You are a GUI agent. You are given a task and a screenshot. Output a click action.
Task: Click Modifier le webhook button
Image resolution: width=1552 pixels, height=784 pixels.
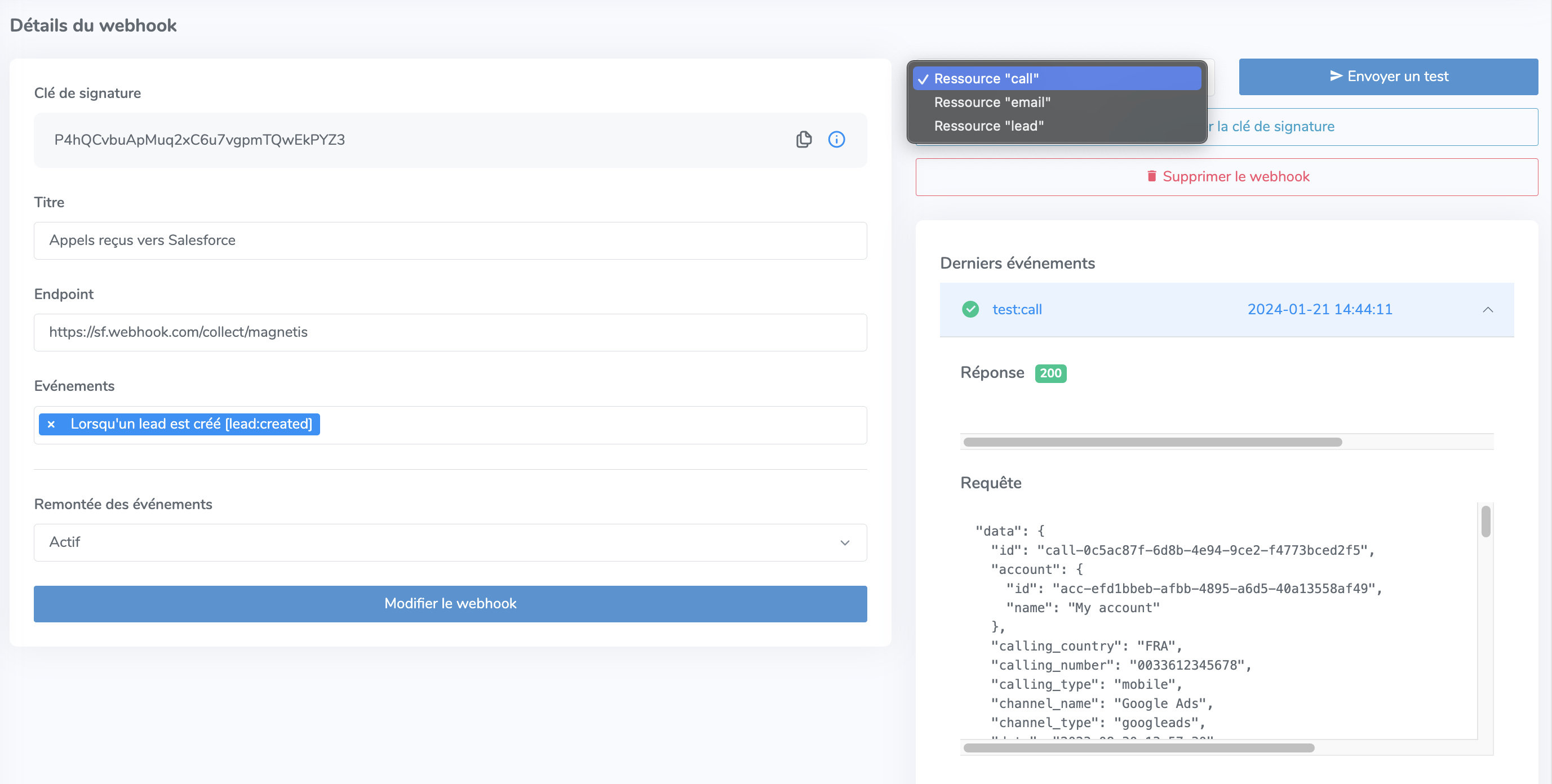pos(450,604)
